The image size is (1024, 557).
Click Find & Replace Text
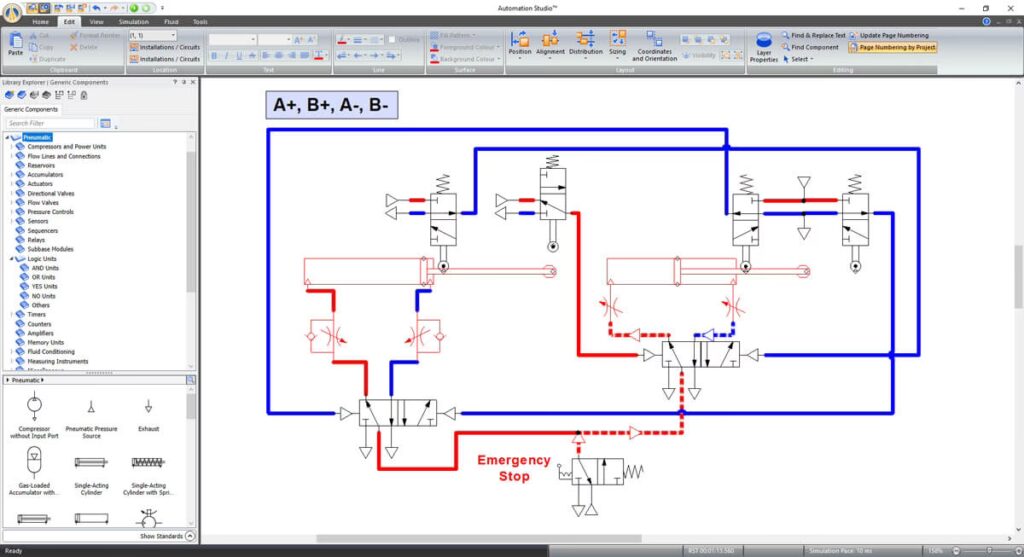pos(786,35)
